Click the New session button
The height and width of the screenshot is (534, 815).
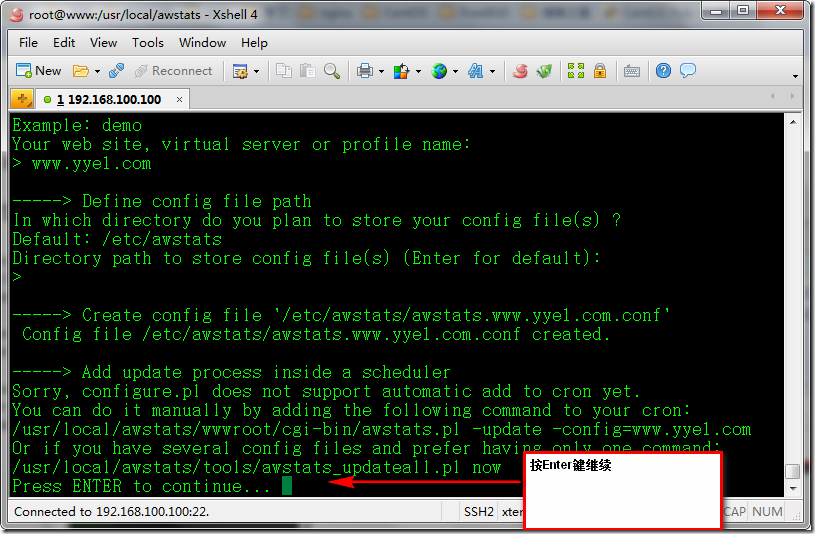tap(38, 70)
